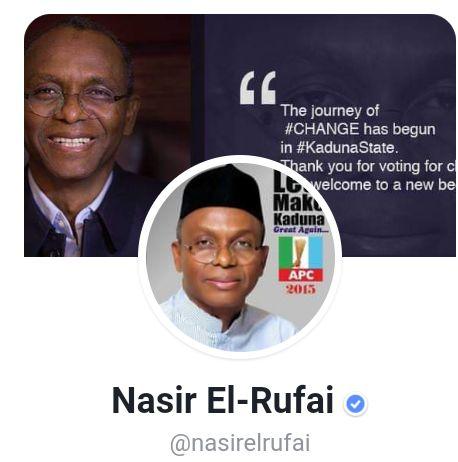Click the large quotation mark graphic

tap(258, 88)
